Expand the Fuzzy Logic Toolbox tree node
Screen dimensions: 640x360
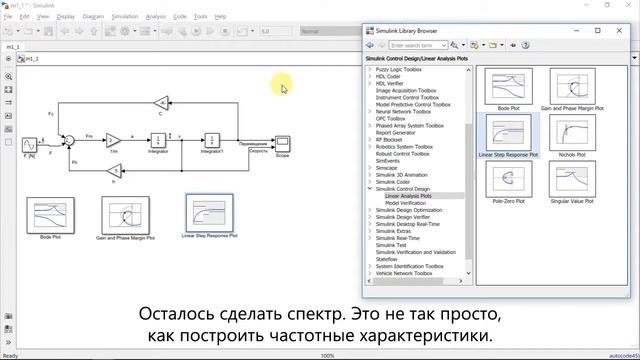(370, 69)
